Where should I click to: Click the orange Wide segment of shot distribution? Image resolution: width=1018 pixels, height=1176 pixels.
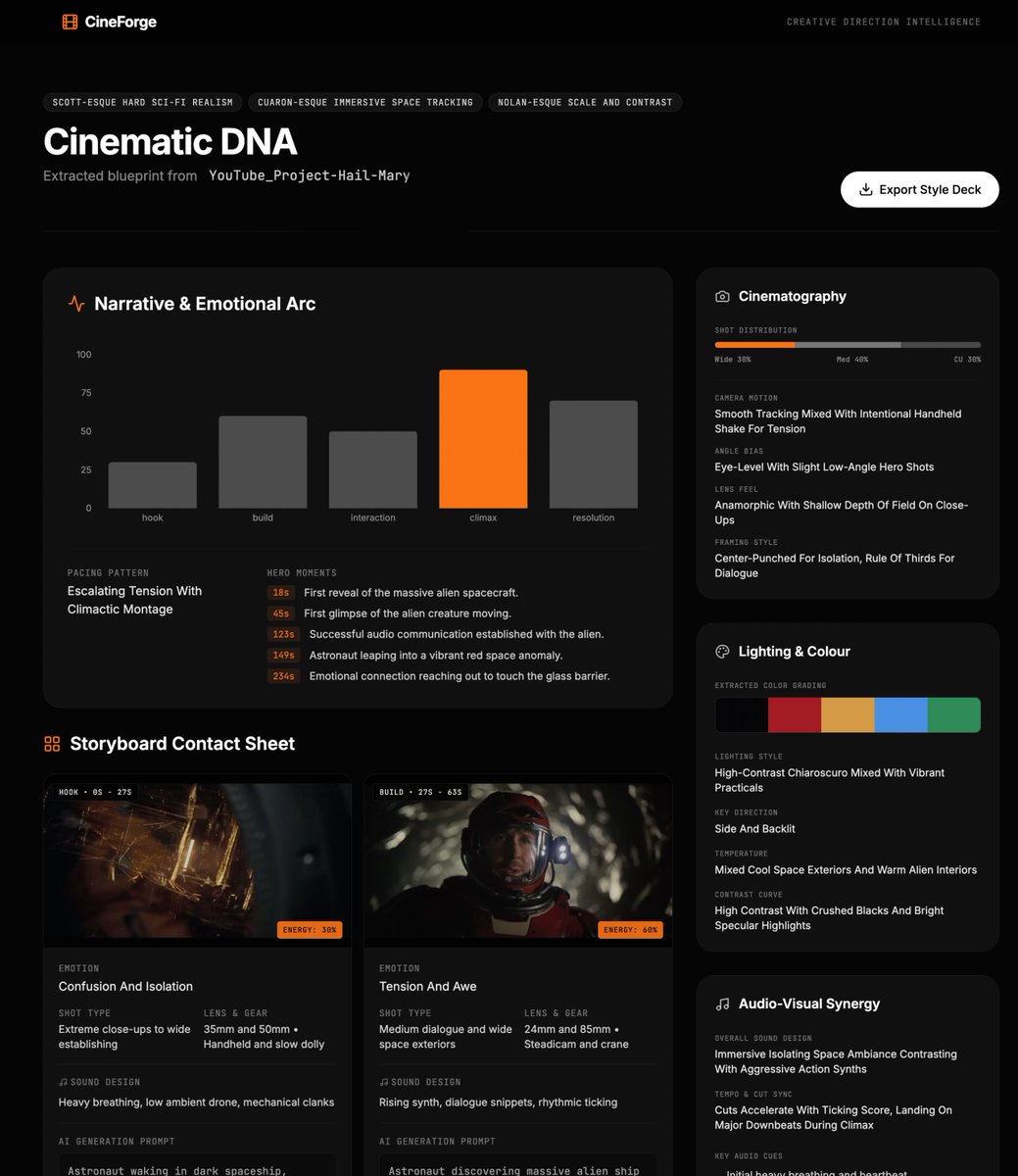(x=754, y=345)
